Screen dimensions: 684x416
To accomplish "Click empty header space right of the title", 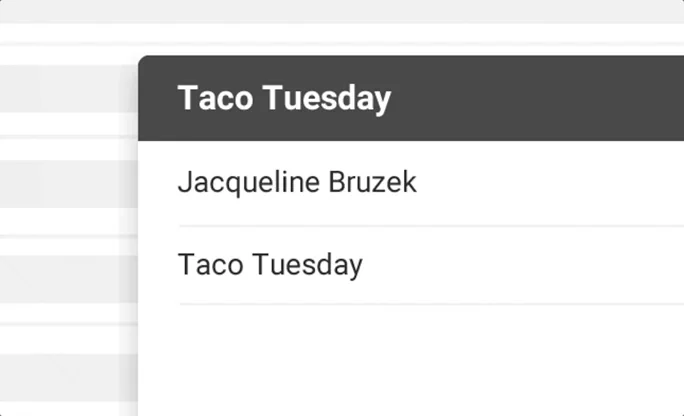I will point(540,99).
